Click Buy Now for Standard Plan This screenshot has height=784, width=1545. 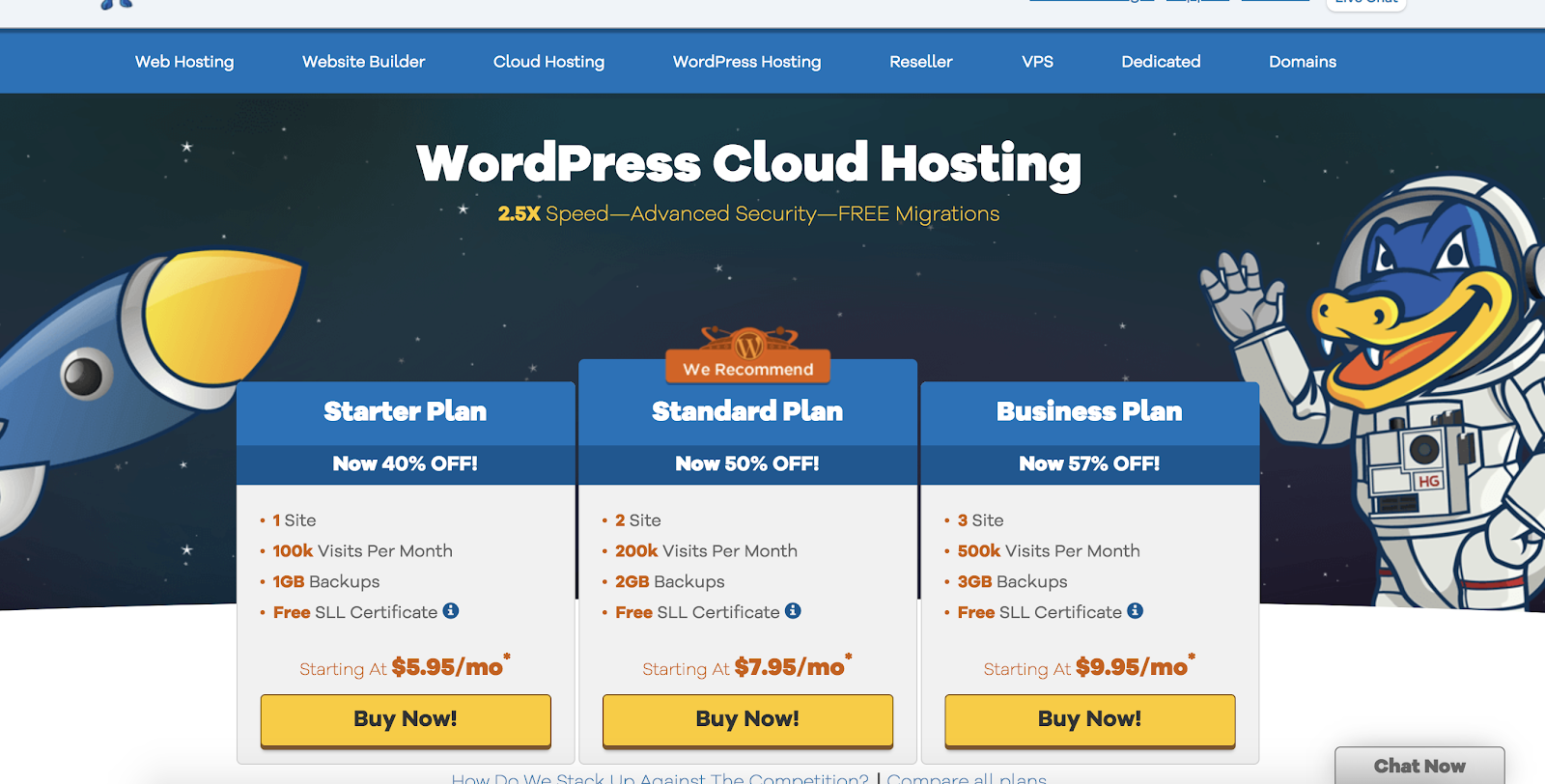747,719
